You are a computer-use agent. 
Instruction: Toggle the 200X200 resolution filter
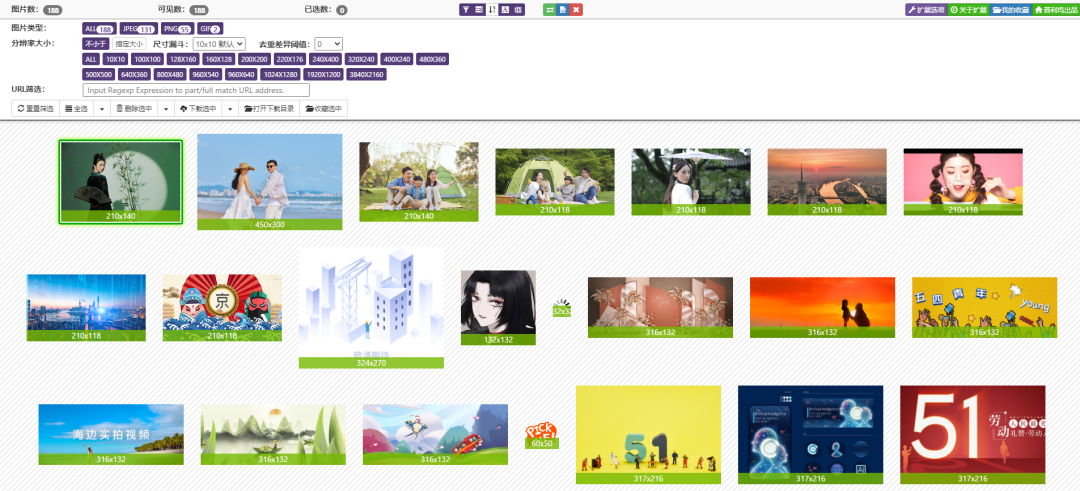point(254,59)
